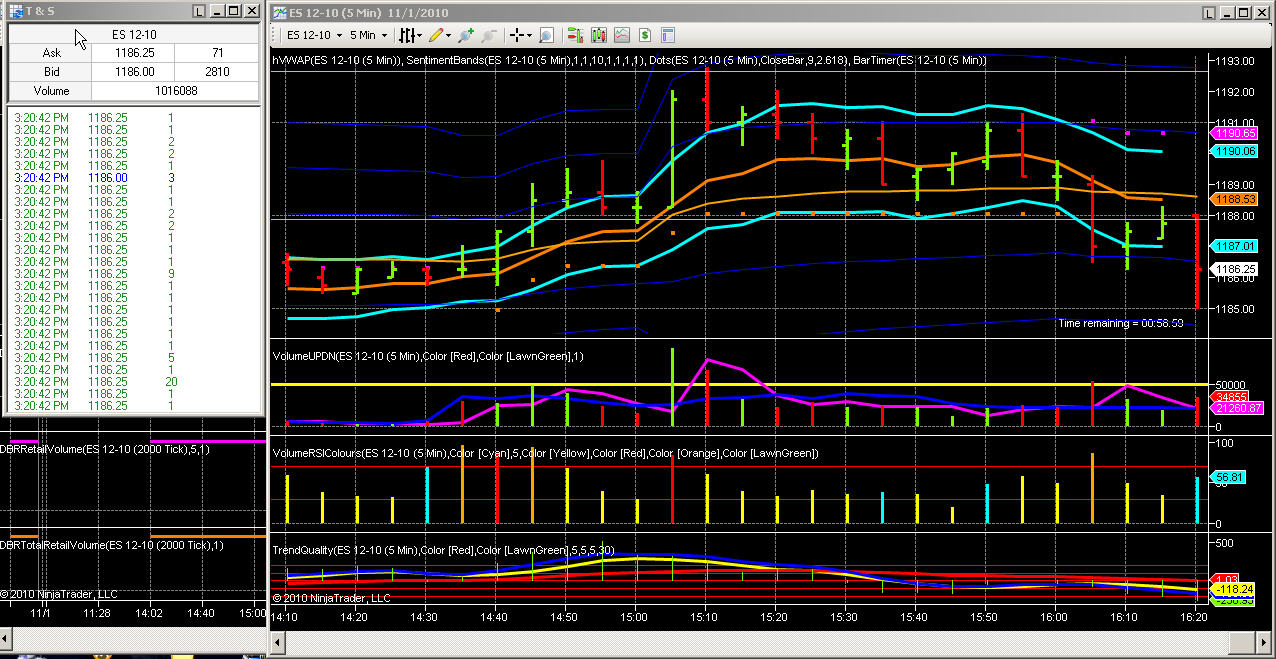
Task: Open the 5 Min interval dropdown
Action: click(x=368, y=34)
